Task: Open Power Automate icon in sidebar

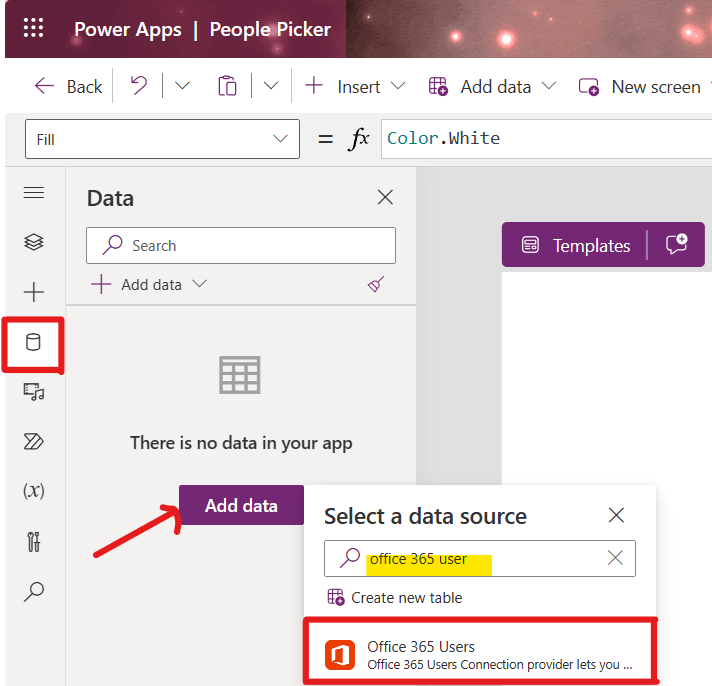Action: pyautogui.click(x=34, y=441)
